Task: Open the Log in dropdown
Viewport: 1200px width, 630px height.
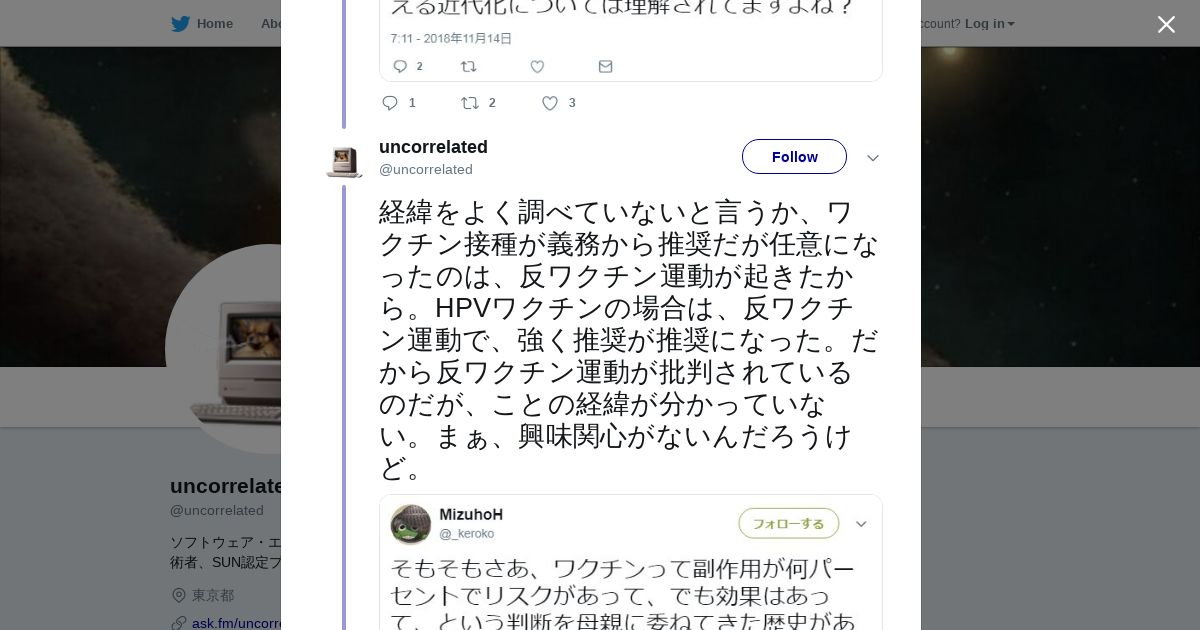Action: tap(989, 24)
